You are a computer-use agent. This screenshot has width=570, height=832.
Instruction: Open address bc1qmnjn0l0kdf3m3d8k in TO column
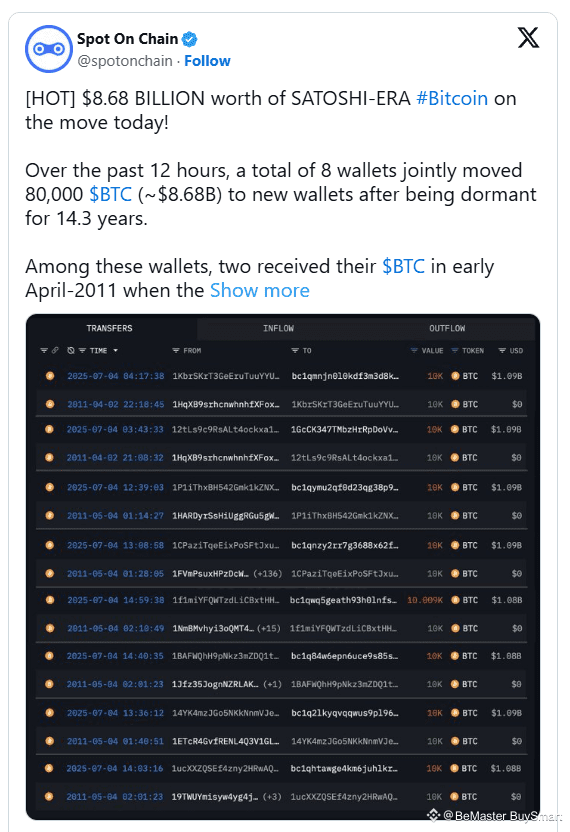click(x=345, y=376)
